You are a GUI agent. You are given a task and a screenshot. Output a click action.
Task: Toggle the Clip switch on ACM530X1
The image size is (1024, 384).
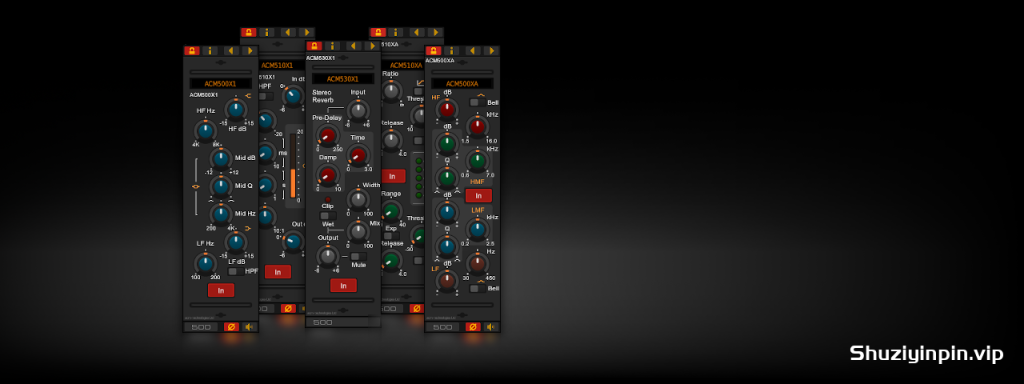[328, 216]
